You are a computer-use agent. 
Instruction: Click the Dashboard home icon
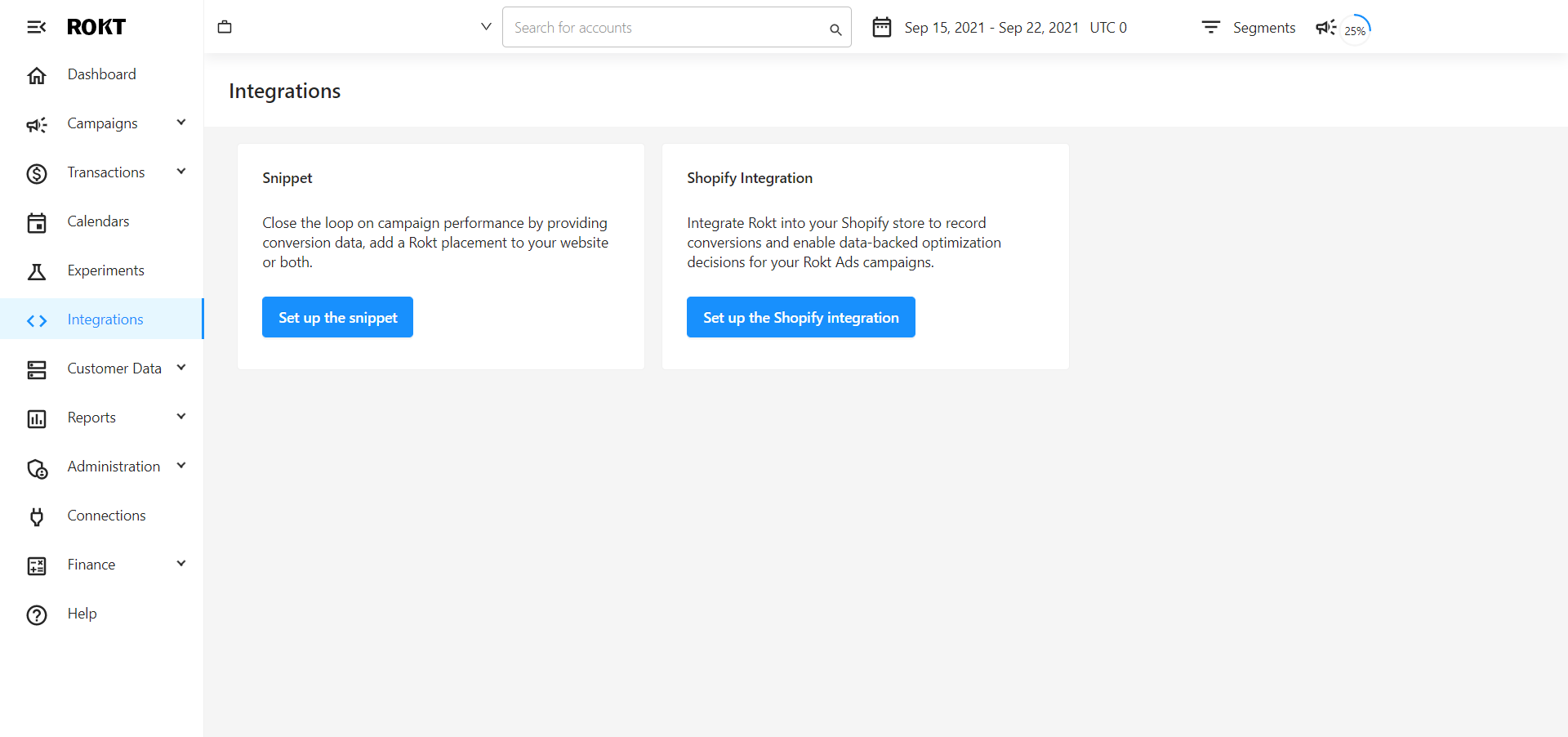click(37, 75)
